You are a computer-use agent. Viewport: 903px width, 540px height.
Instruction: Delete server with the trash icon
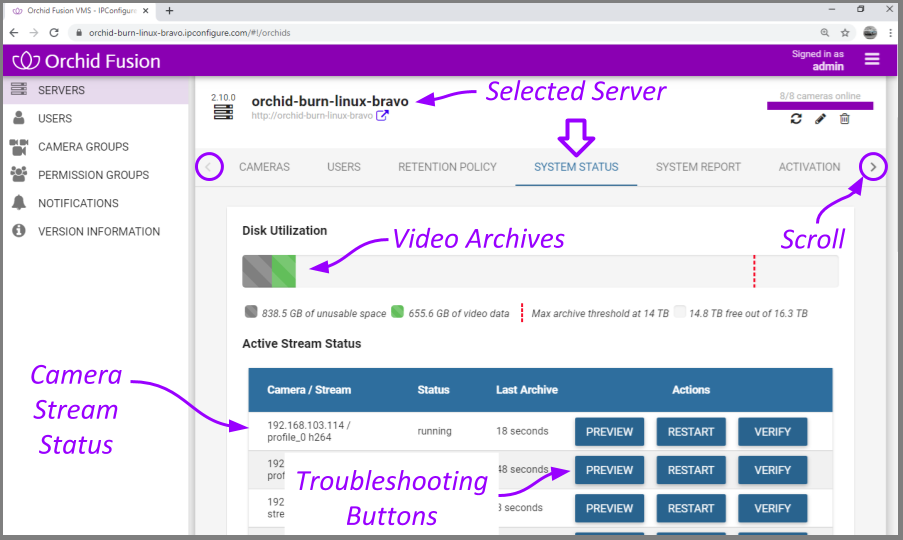[844, 119]
